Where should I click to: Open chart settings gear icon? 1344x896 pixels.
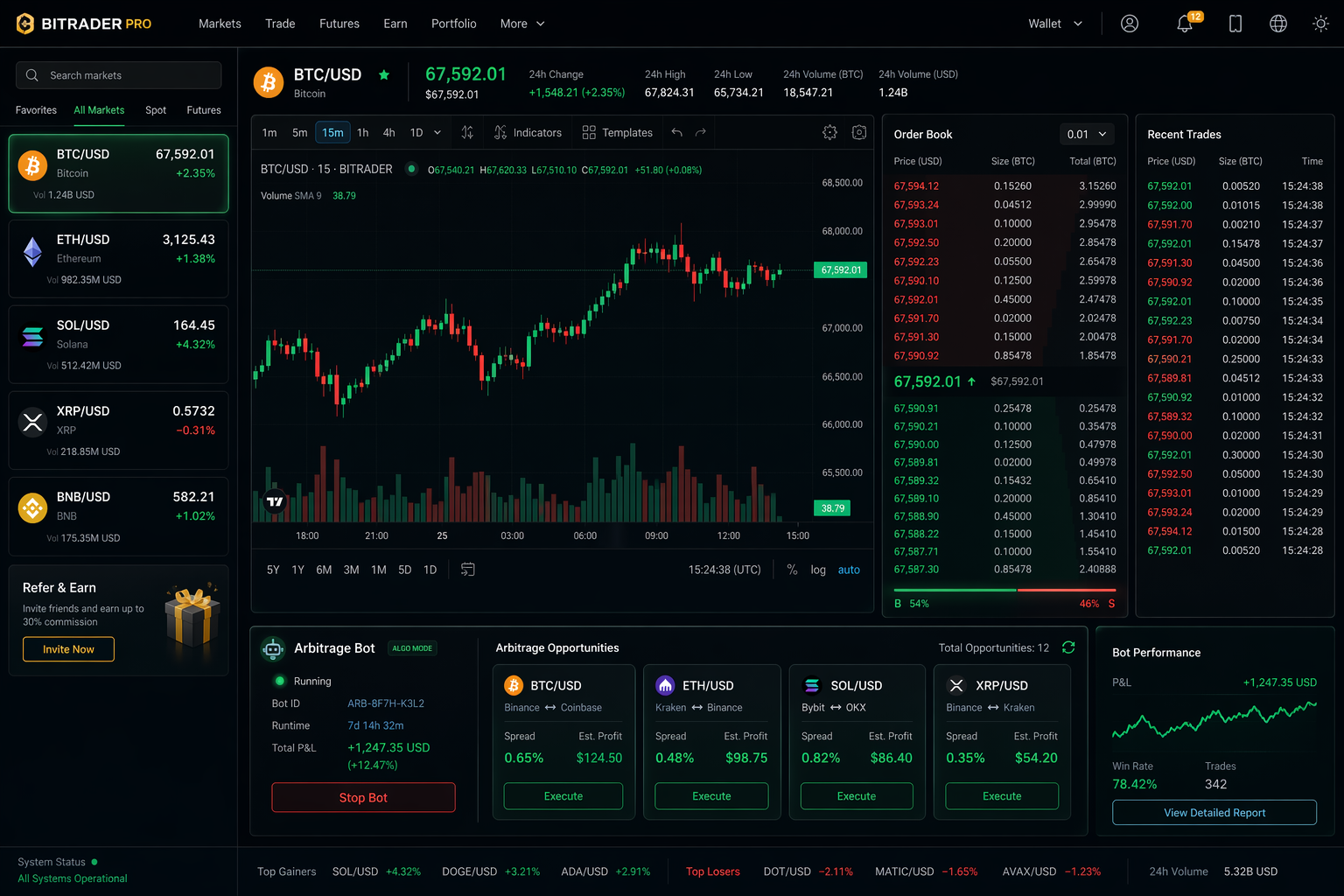tap(829, 132)
